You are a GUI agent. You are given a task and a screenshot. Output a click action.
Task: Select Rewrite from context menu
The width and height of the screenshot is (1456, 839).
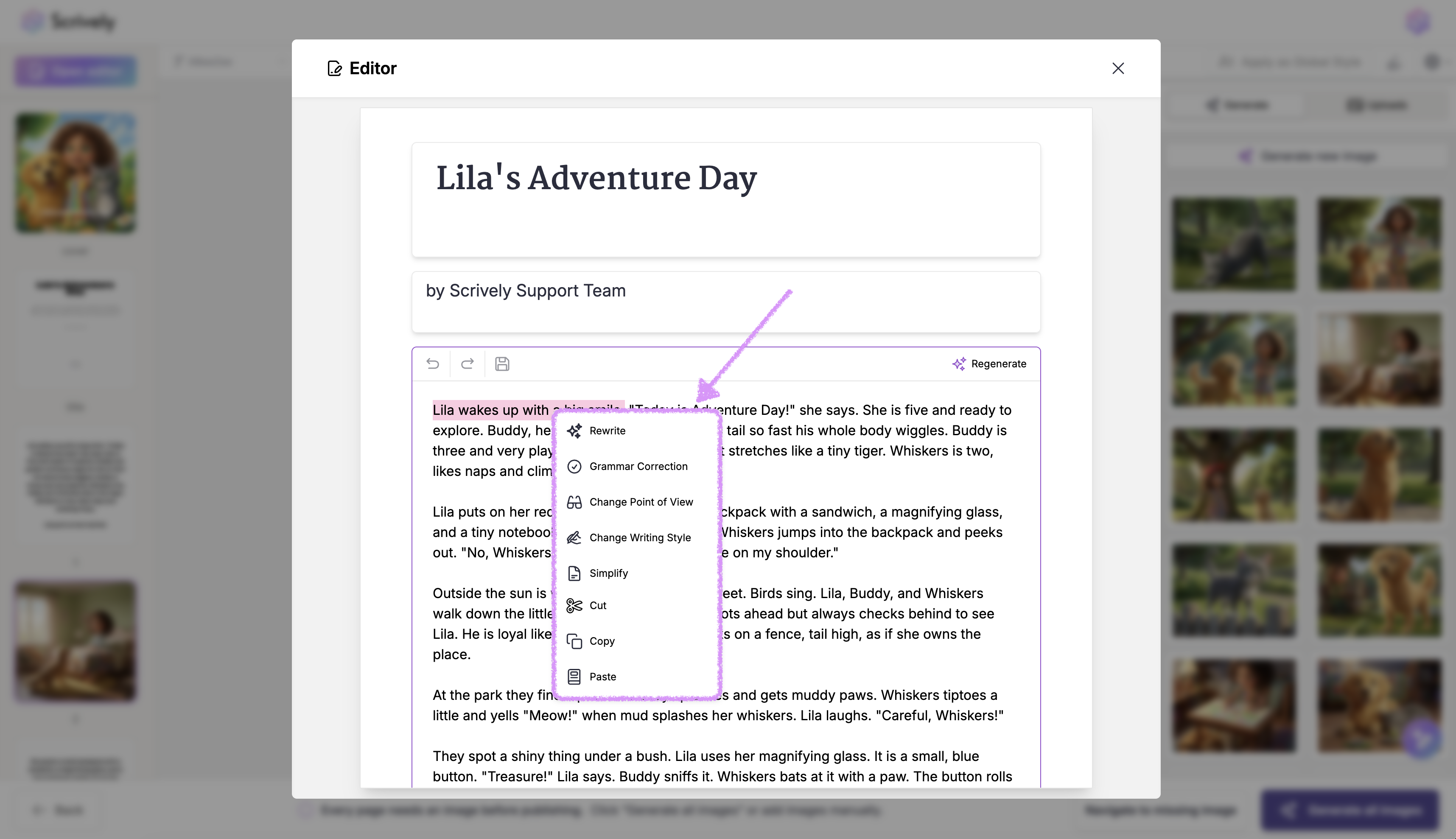(x=607, y=431)
